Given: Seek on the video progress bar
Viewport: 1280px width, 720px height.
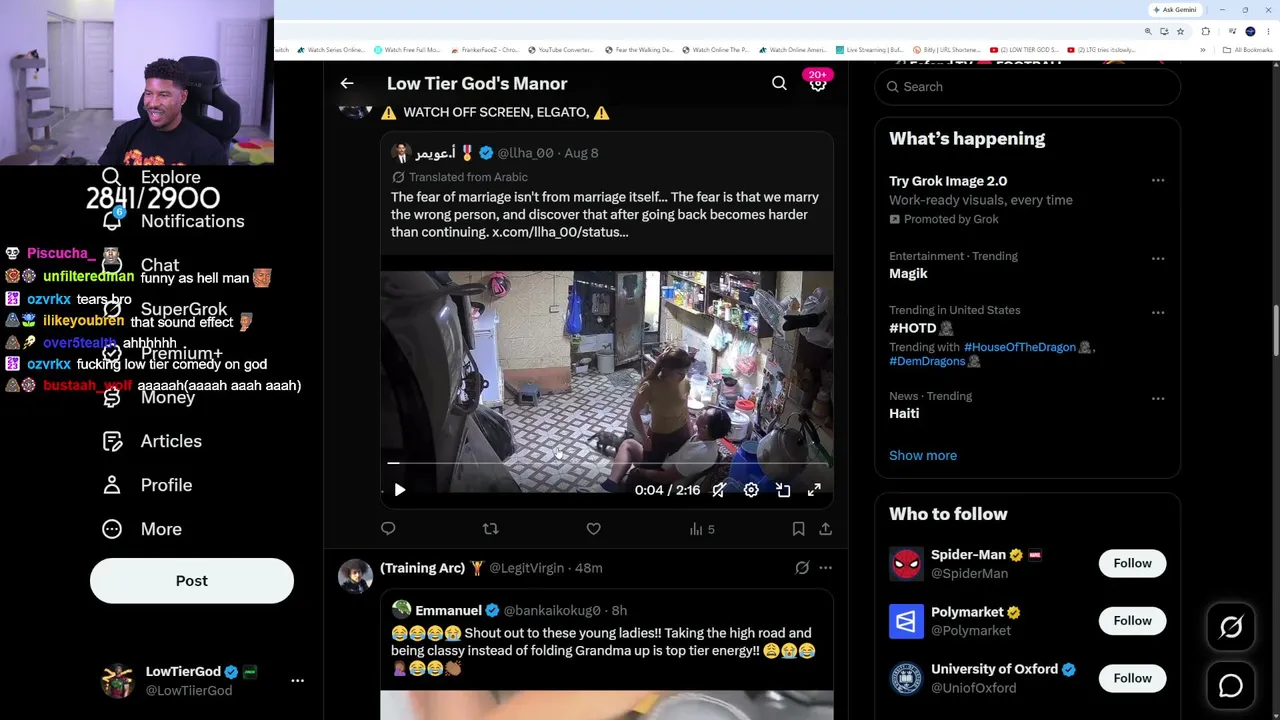Looking at the screenshot, I should tap(607, 464).
